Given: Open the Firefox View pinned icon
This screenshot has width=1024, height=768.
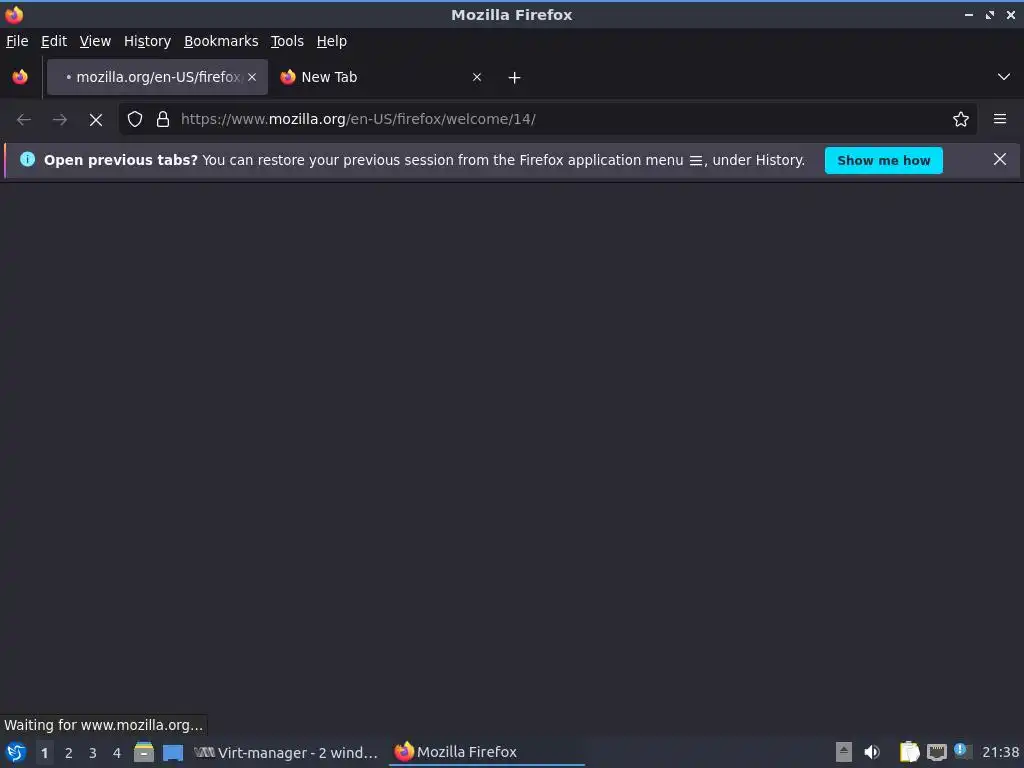Looking at the screenshot, I should (20, 77).
